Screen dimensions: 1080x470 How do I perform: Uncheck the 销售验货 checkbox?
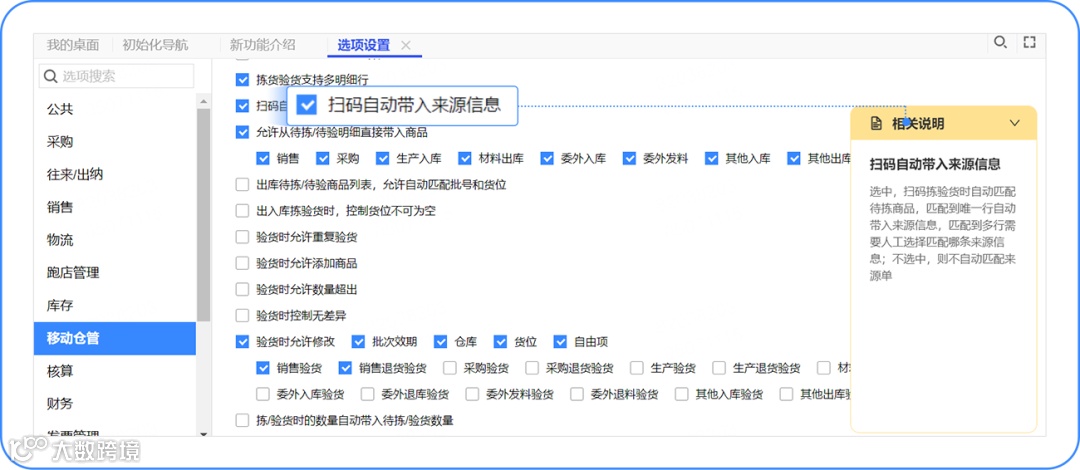click(x=262, y=368)
